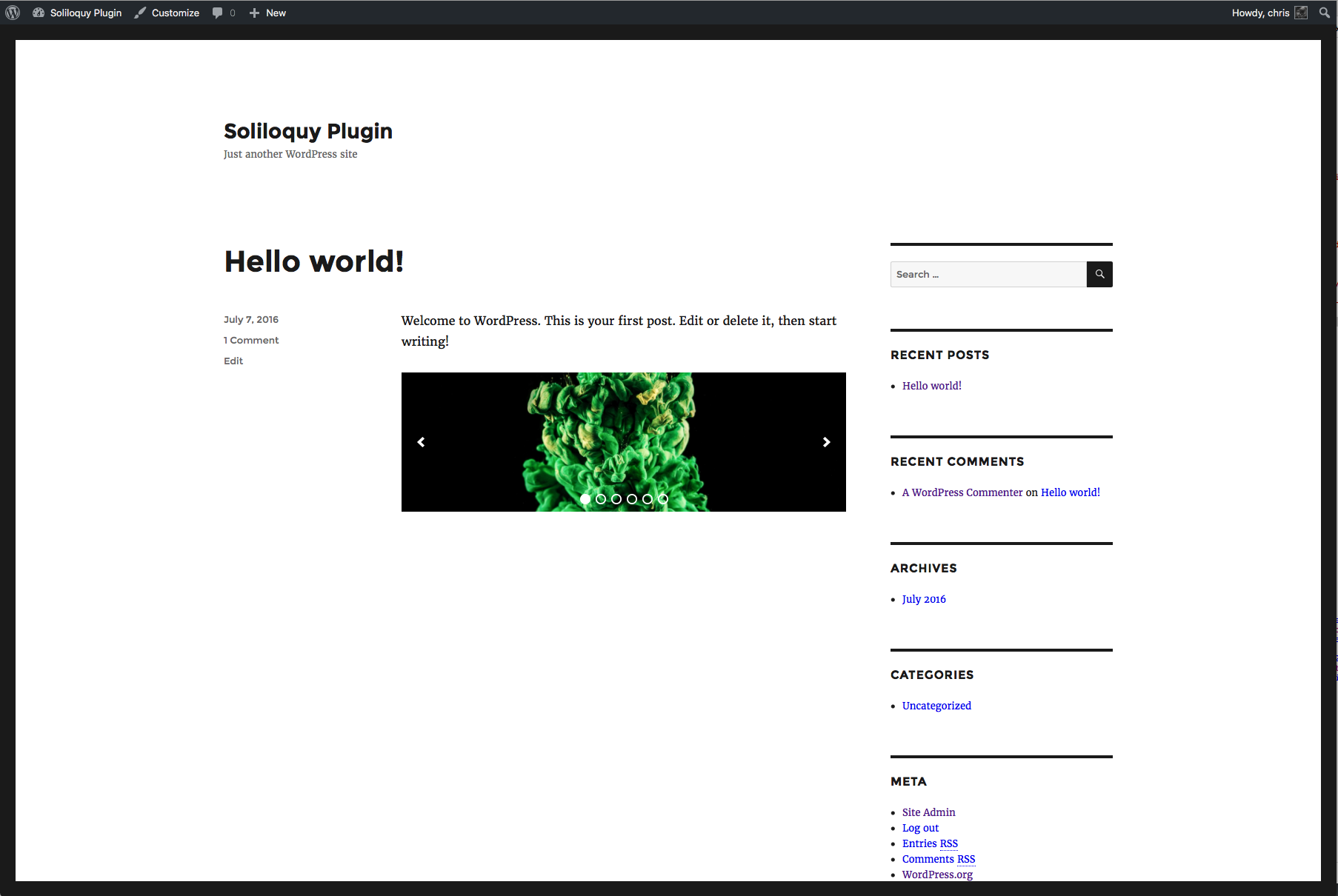Advance slider with right arrow

tap(827, 442)
